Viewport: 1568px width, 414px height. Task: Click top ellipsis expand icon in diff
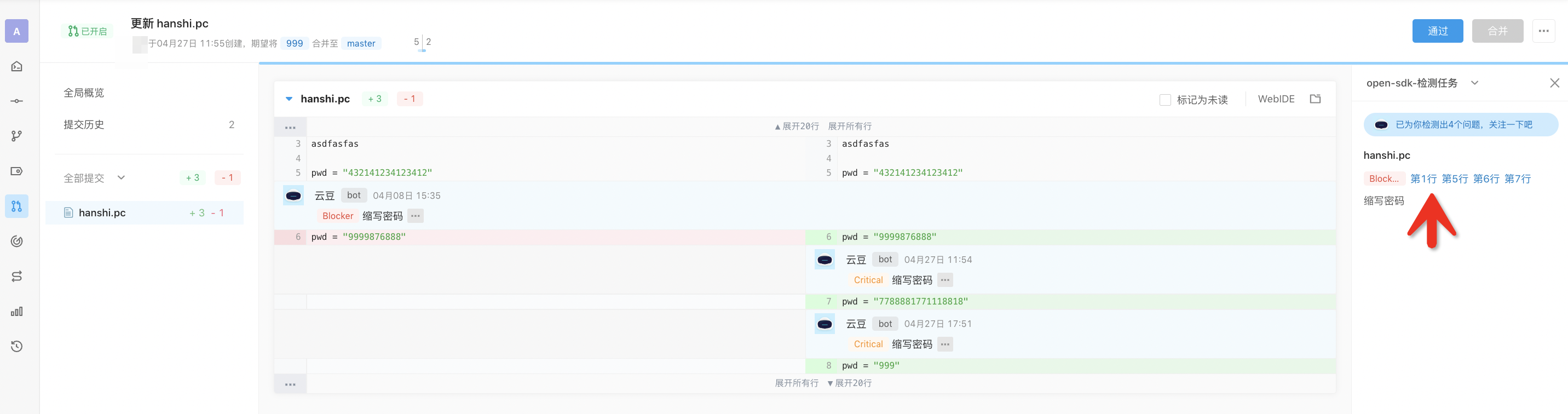coord(290,127)
